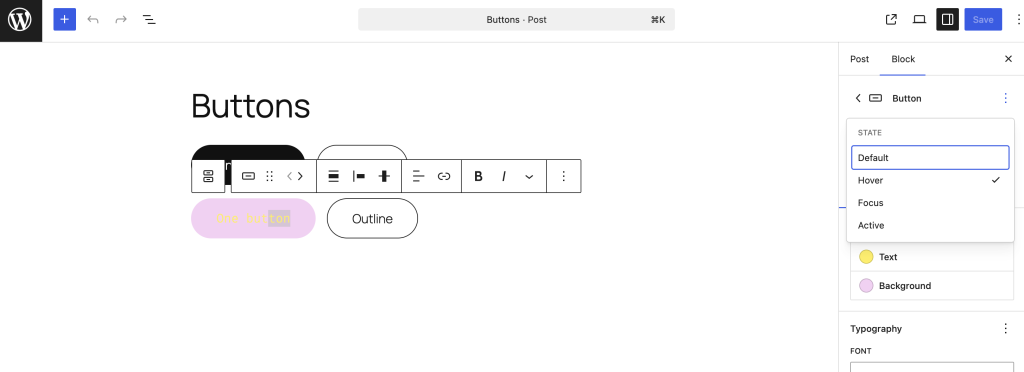Click the link icon in block toolbar
Viewport: 1024px width, 372px height.
point(444,176)
